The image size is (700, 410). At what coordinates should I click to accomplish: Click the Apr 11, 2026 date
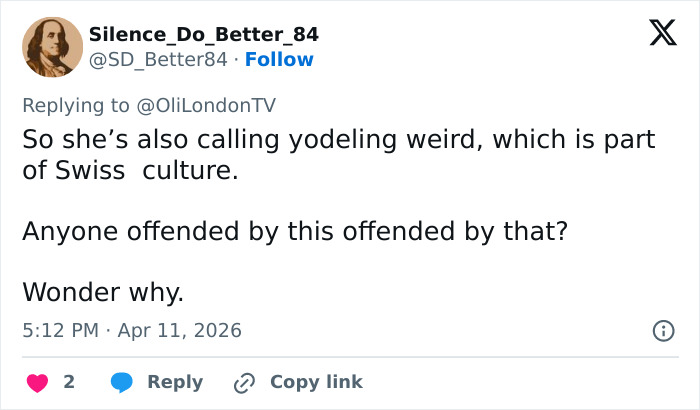pos(179,330)
